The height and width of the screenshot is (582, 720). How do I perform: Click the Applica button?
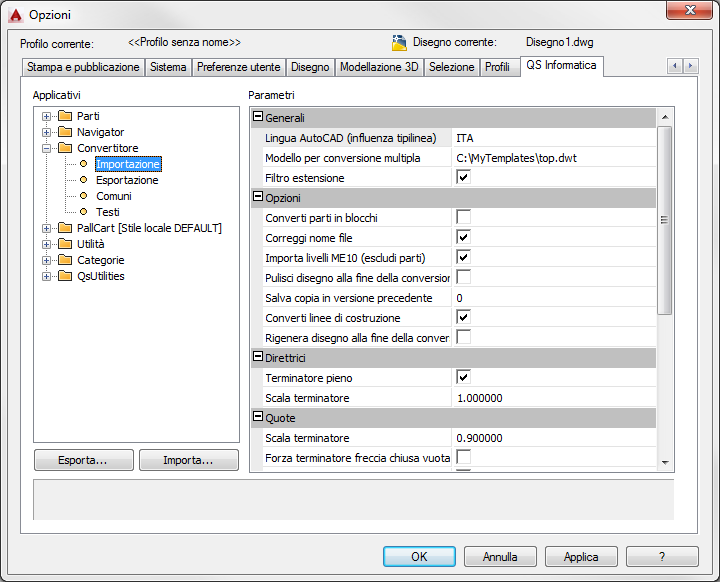581,557
